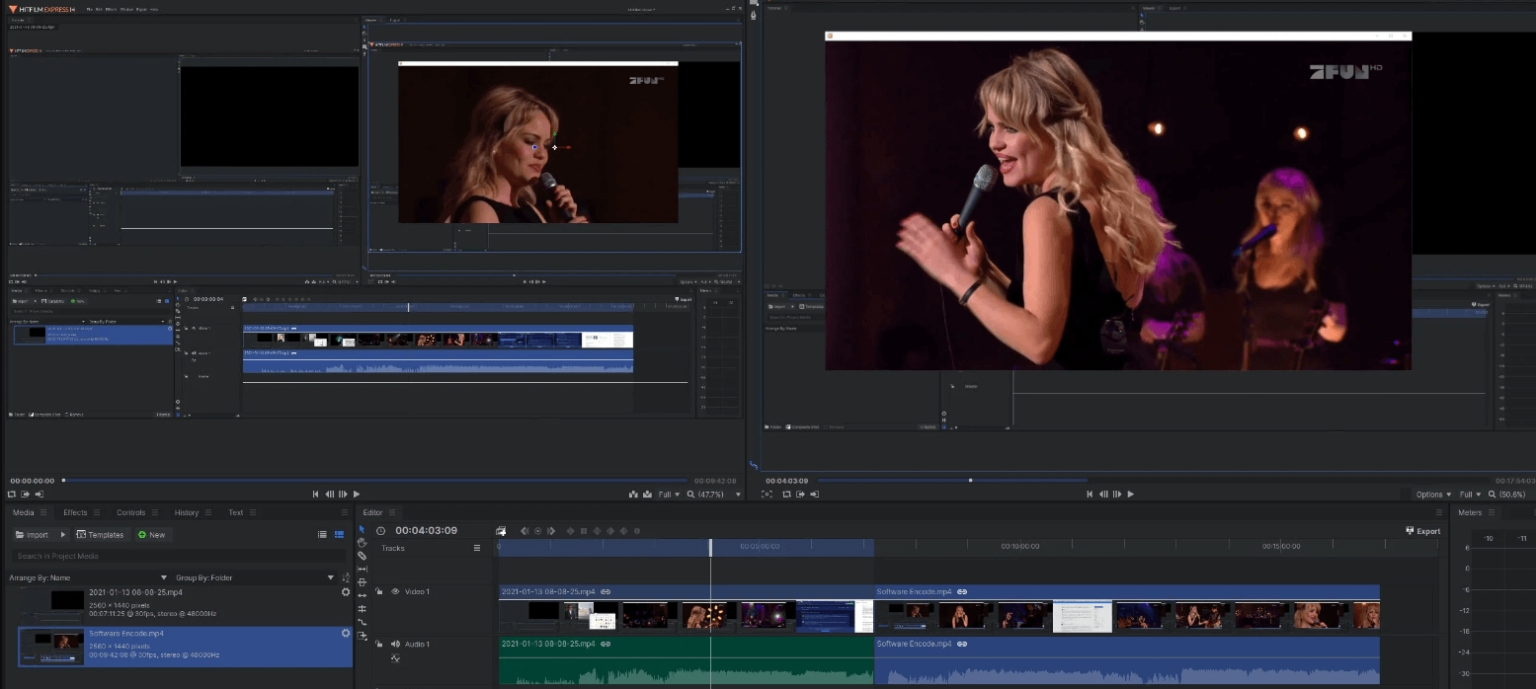Step to the previous frame in the Viewer
The width and height of the screenshot is (1536, 689).
click(1103, 494)
